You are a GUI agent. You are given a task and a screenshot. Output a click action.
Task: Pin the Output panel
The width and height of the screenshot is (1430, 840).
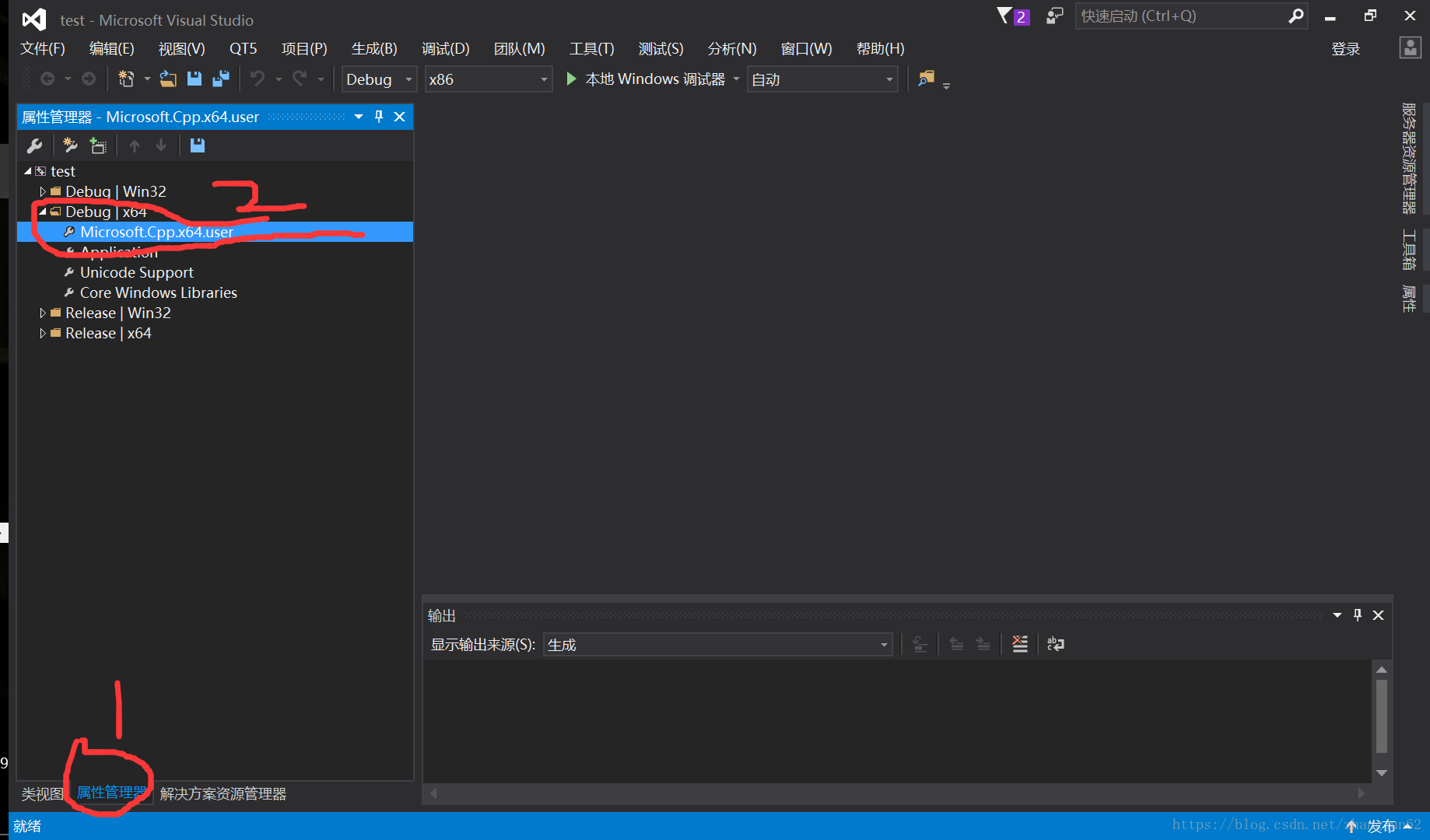point(1358,615)
